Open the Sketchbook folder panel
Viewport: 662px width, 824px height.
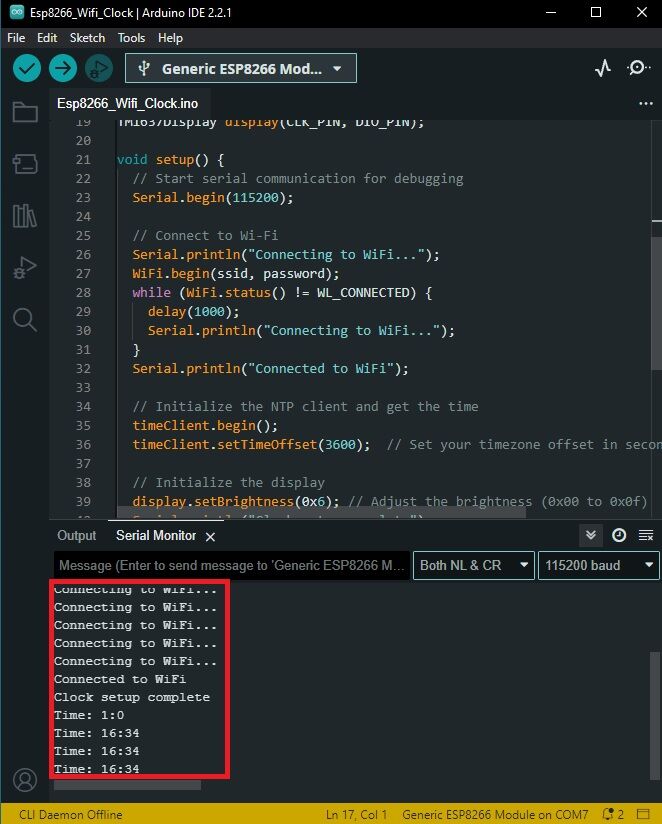[25, 111]
